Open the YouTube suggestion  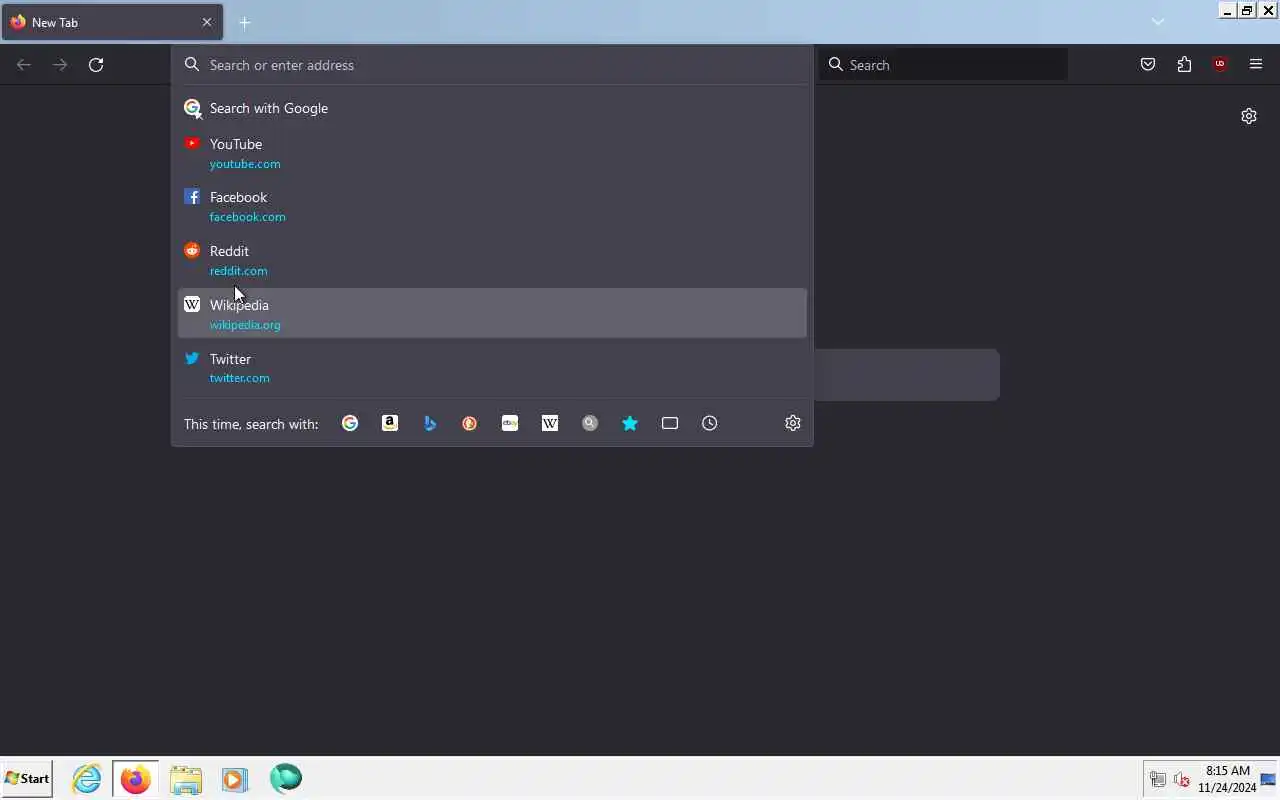(492, 153)
